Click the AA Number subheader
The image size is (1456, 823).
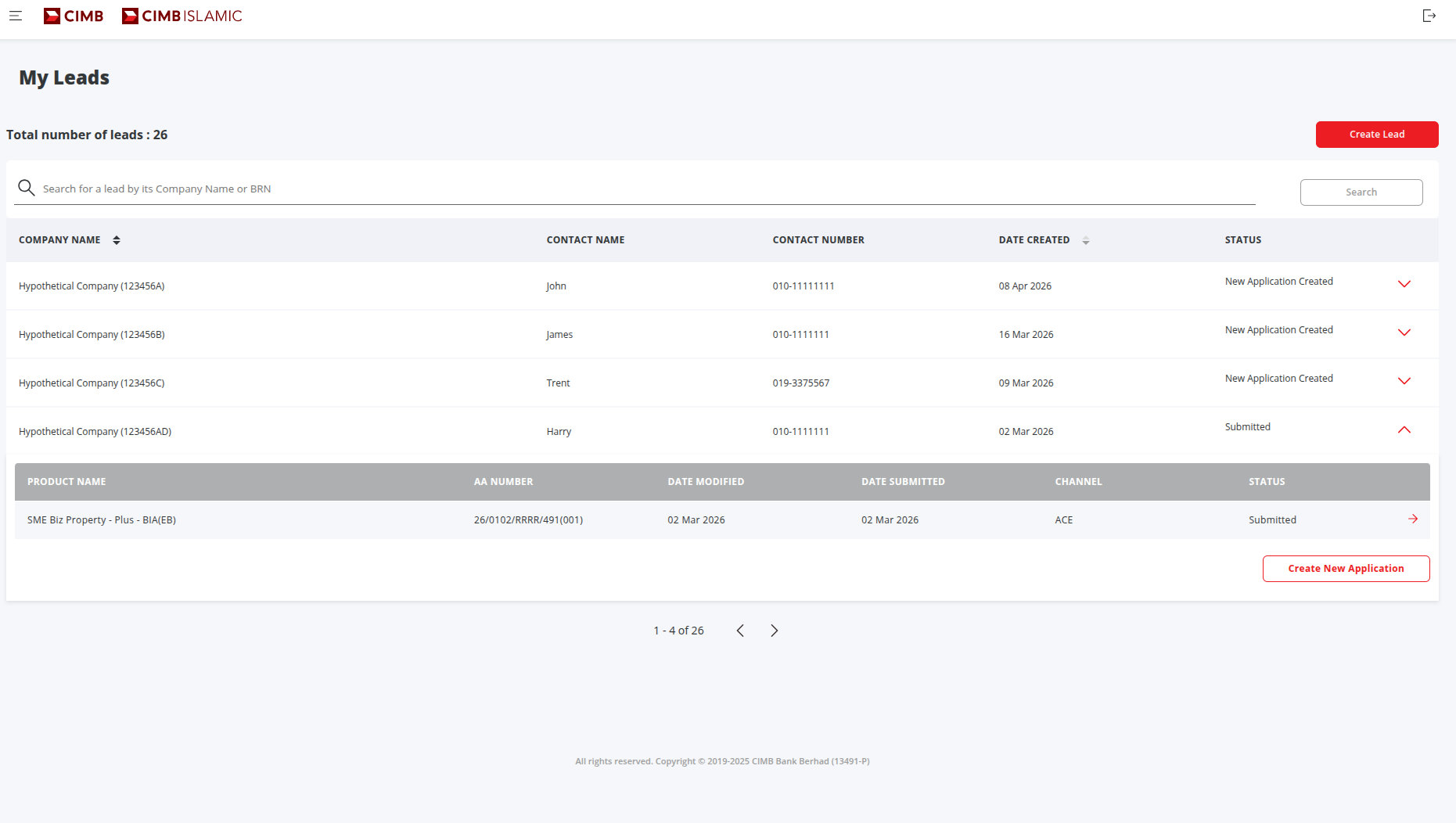click(503, 482)
